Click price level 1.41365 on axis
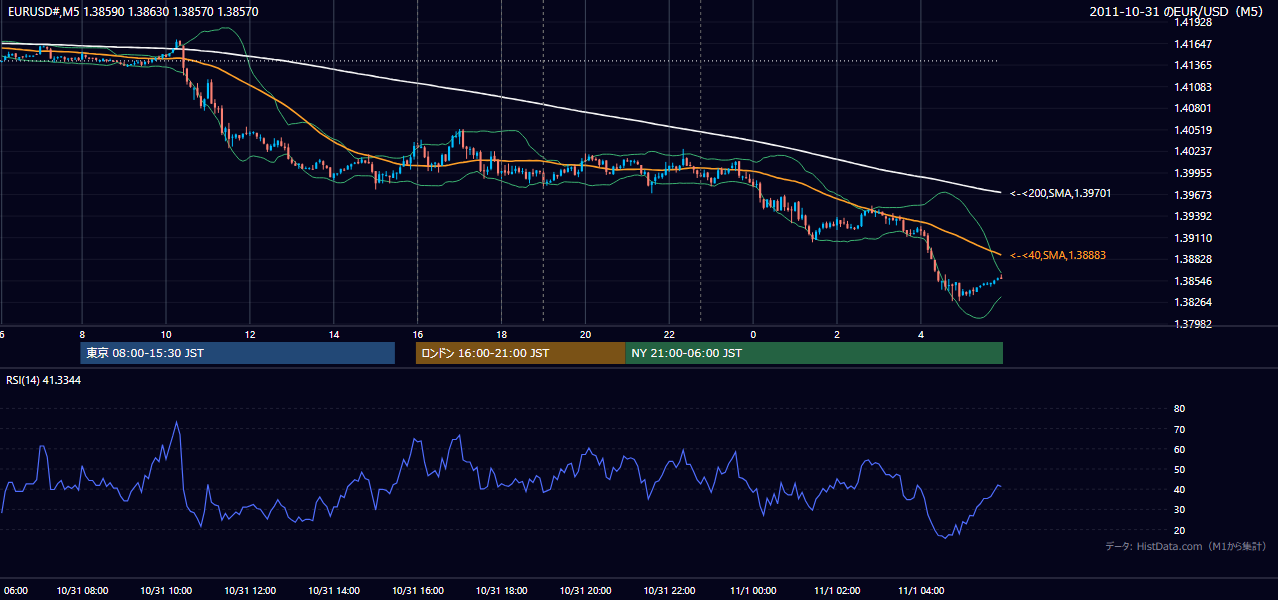Image resolution: width=1278 pixels, height=600 pixels. 1193,65
